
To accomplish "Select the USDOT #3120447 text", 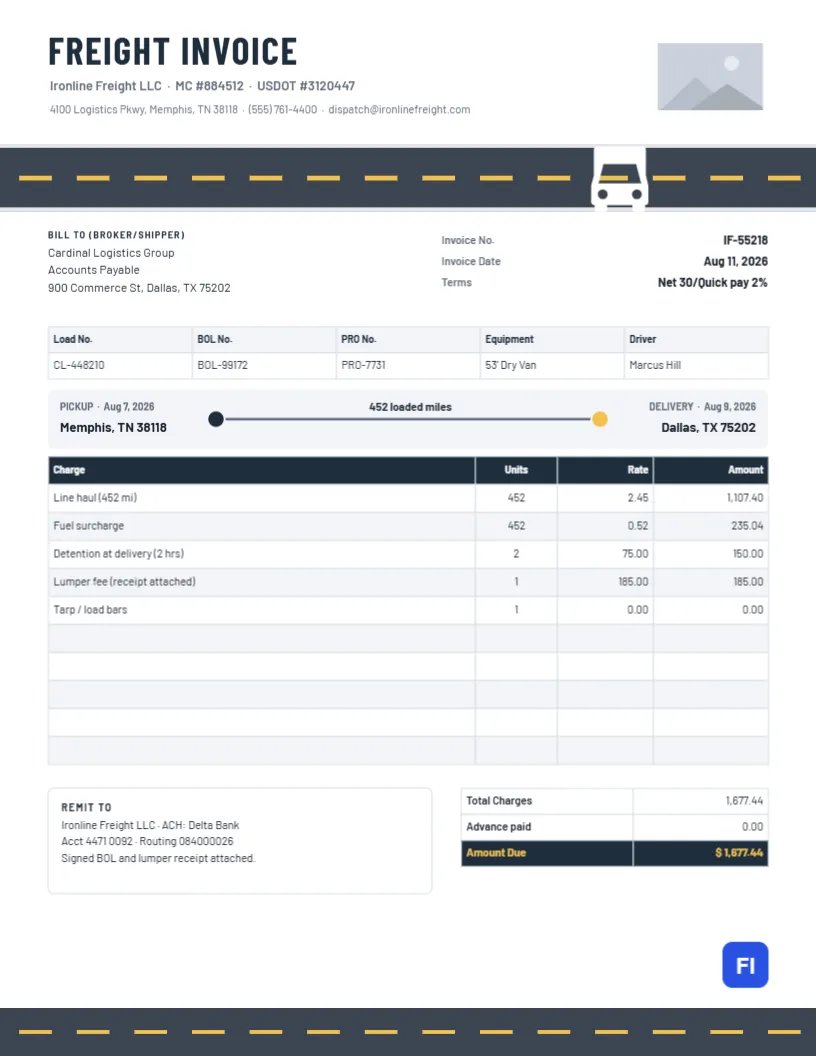I will tap(306, 86).
